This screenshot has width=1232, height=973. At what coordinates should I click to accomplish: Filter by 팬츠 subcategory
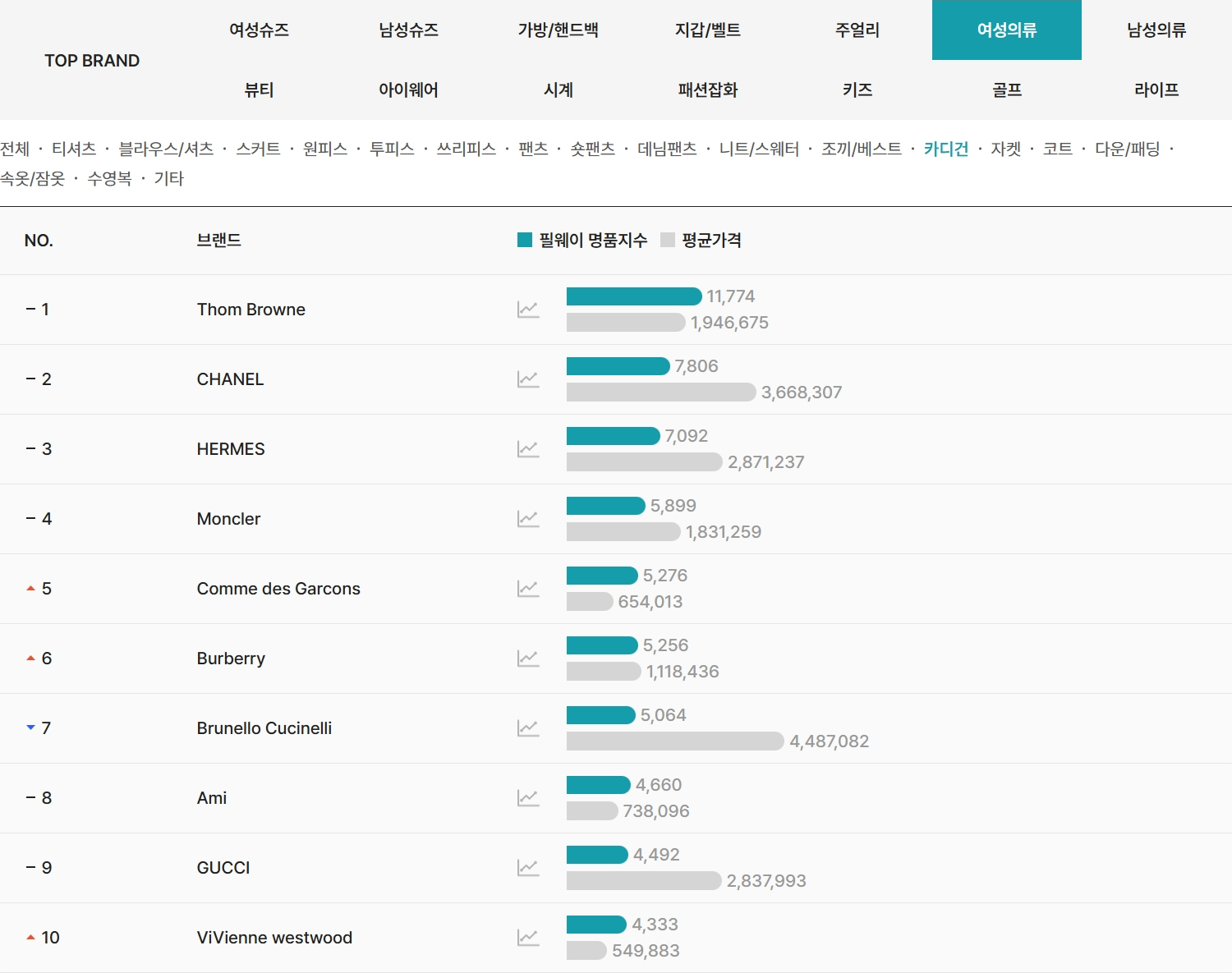(x=533, y=149)
